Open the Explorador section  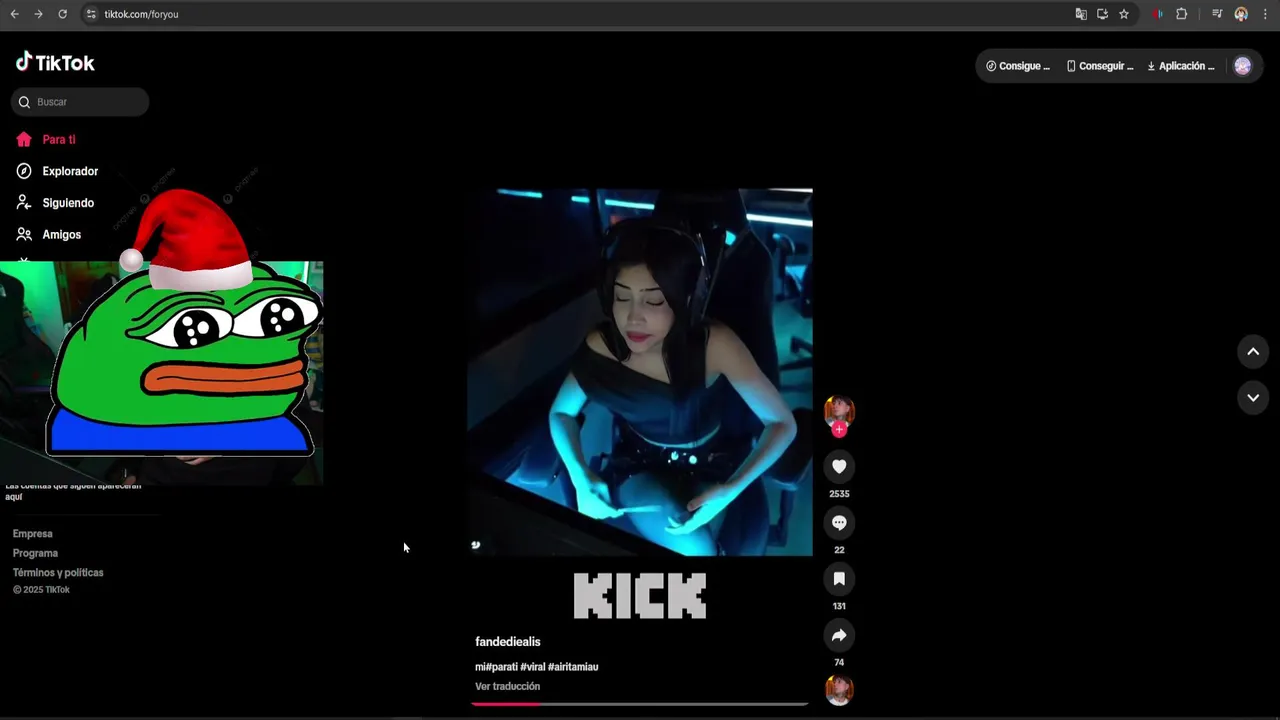click(x=70, y=171)
